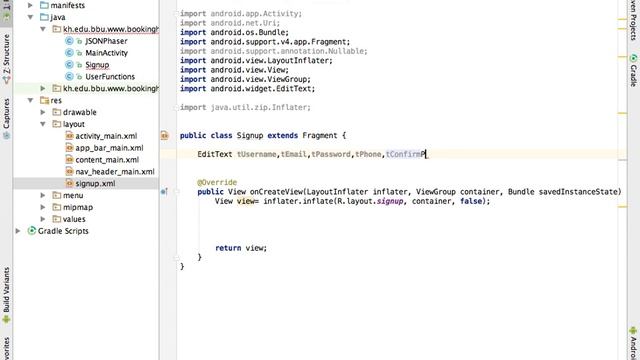Expand the drawable folder arrow
This screenshot has height=360, width=640.
(x=42, y=112)
